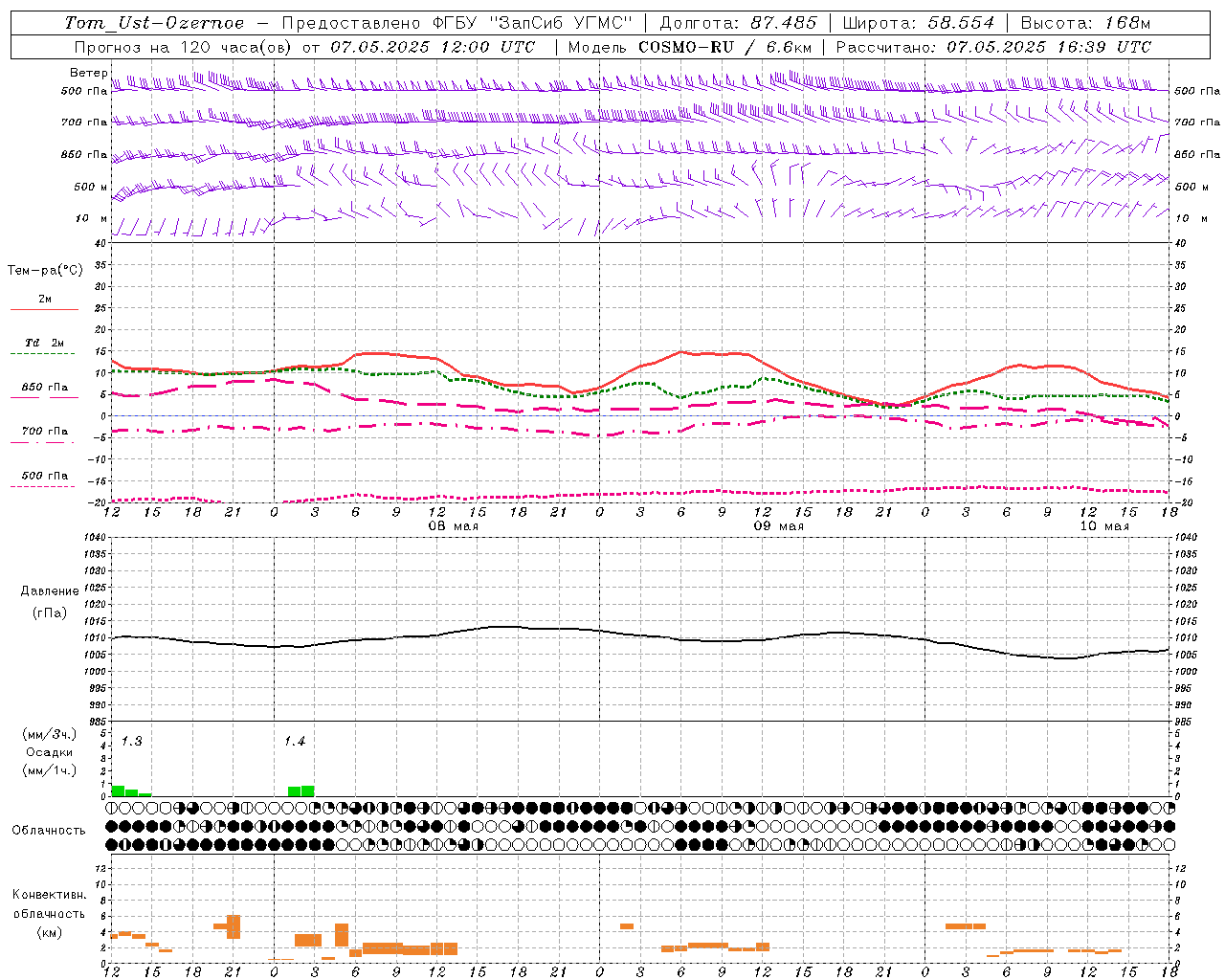The height and width of the screenshot is (980, 1225).
Task: Click the '(км)' convective cloud unit label
Action: [x=50, y=932]
